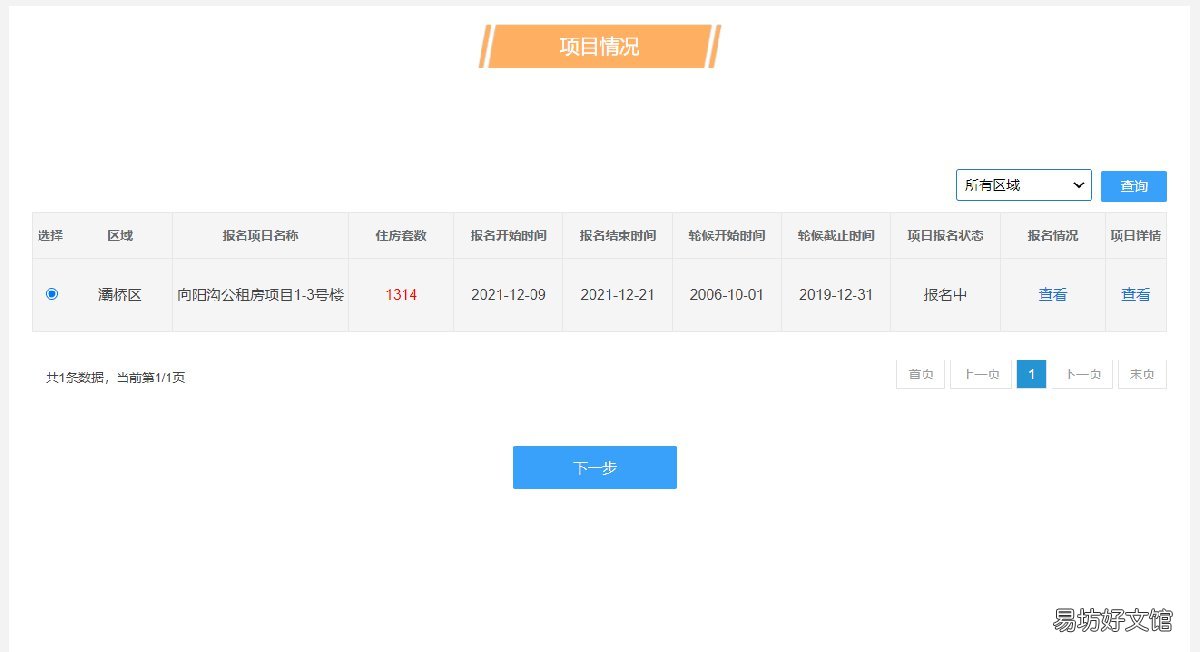Open 查看 link under 项目详情 column
The width and height of the screenshot is (1200, 652).
click(x=1135, y=295)
